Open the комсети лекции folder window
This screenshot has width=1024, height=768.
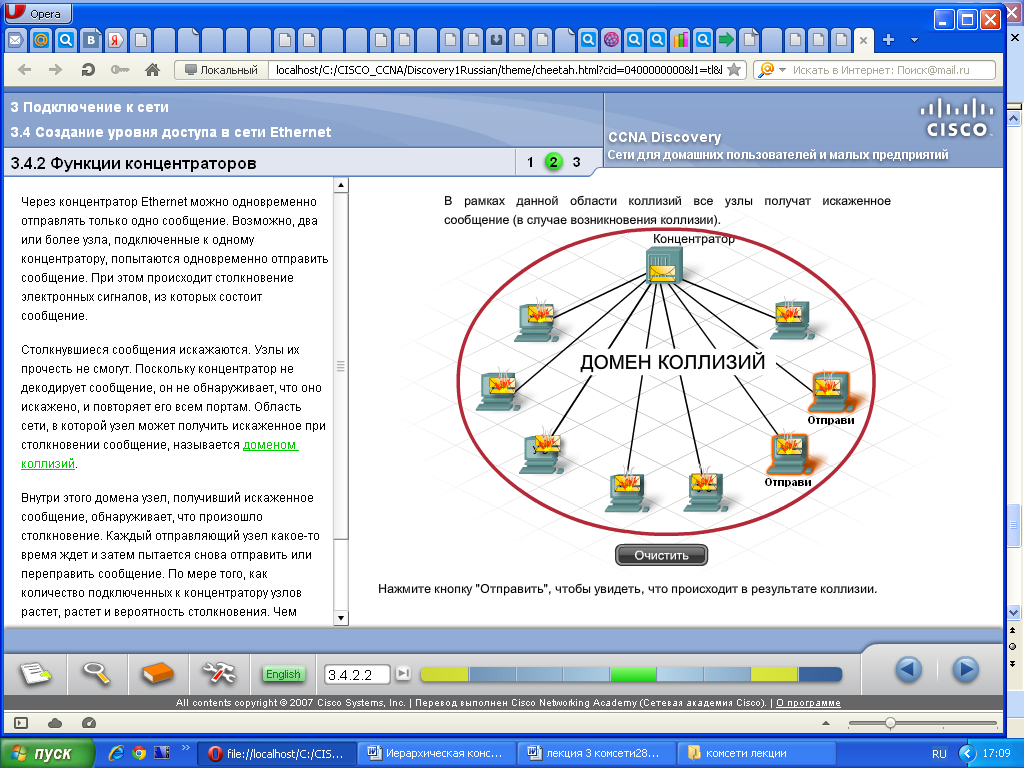(758, 754)
